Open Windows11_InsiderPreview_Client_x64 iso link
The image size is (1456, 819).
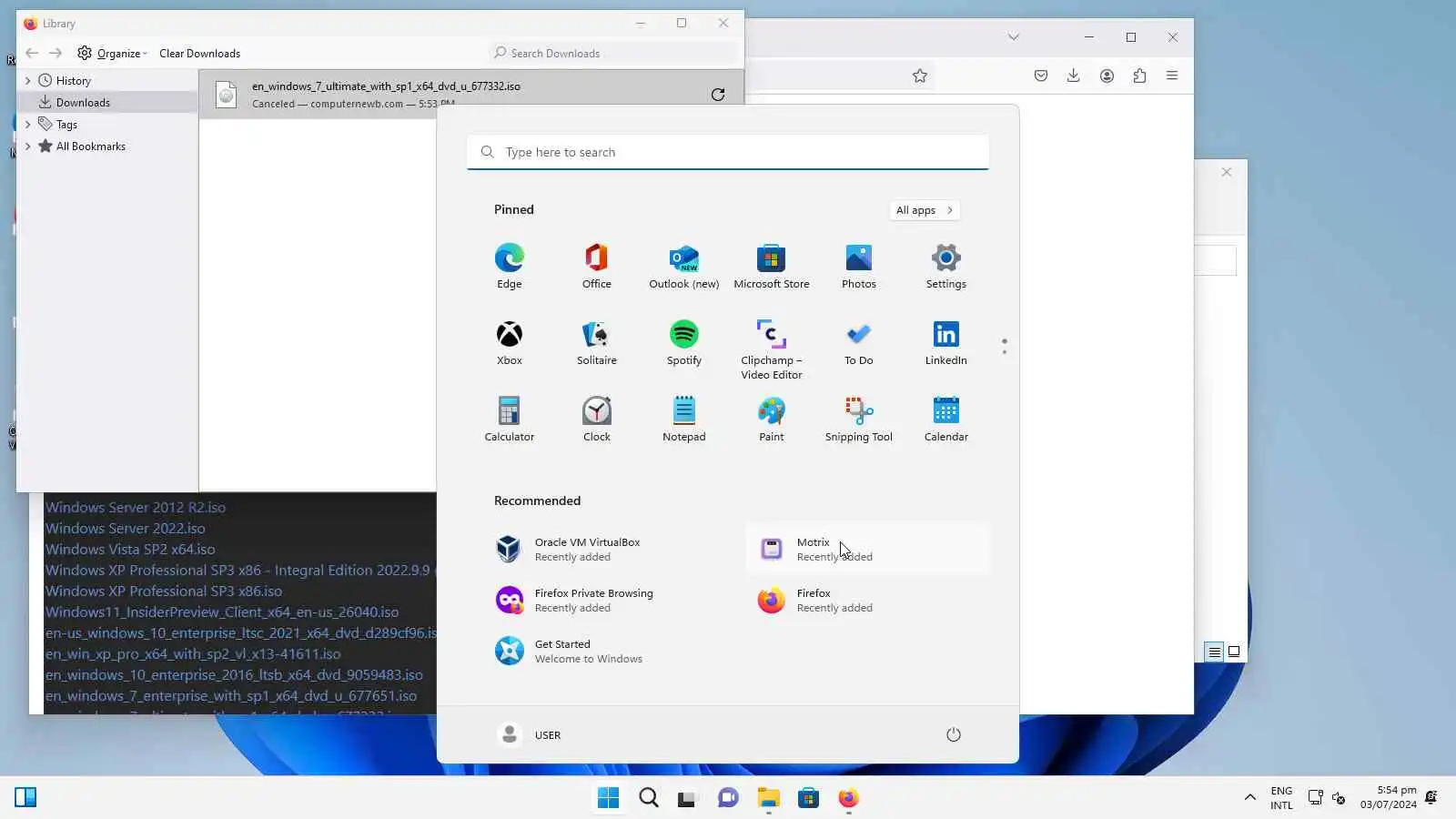coord(222,612)
